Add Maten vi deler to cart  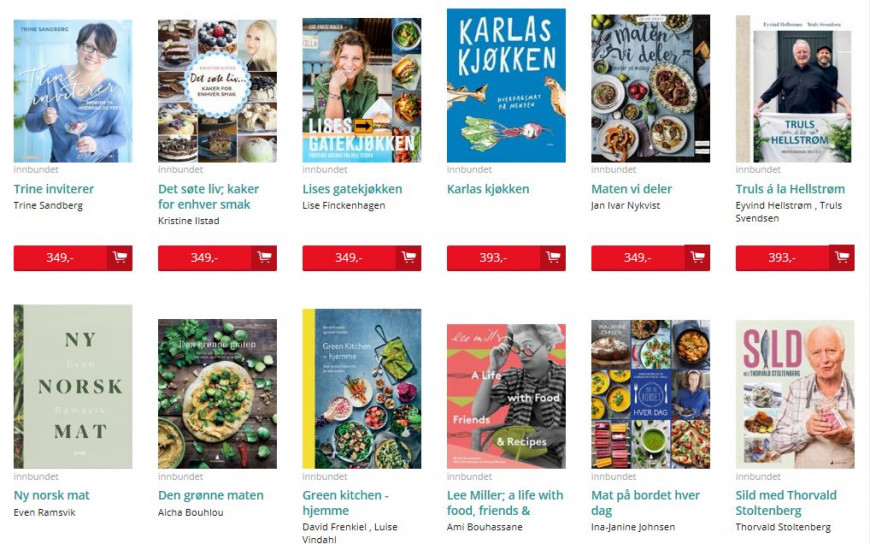point(697,258)
